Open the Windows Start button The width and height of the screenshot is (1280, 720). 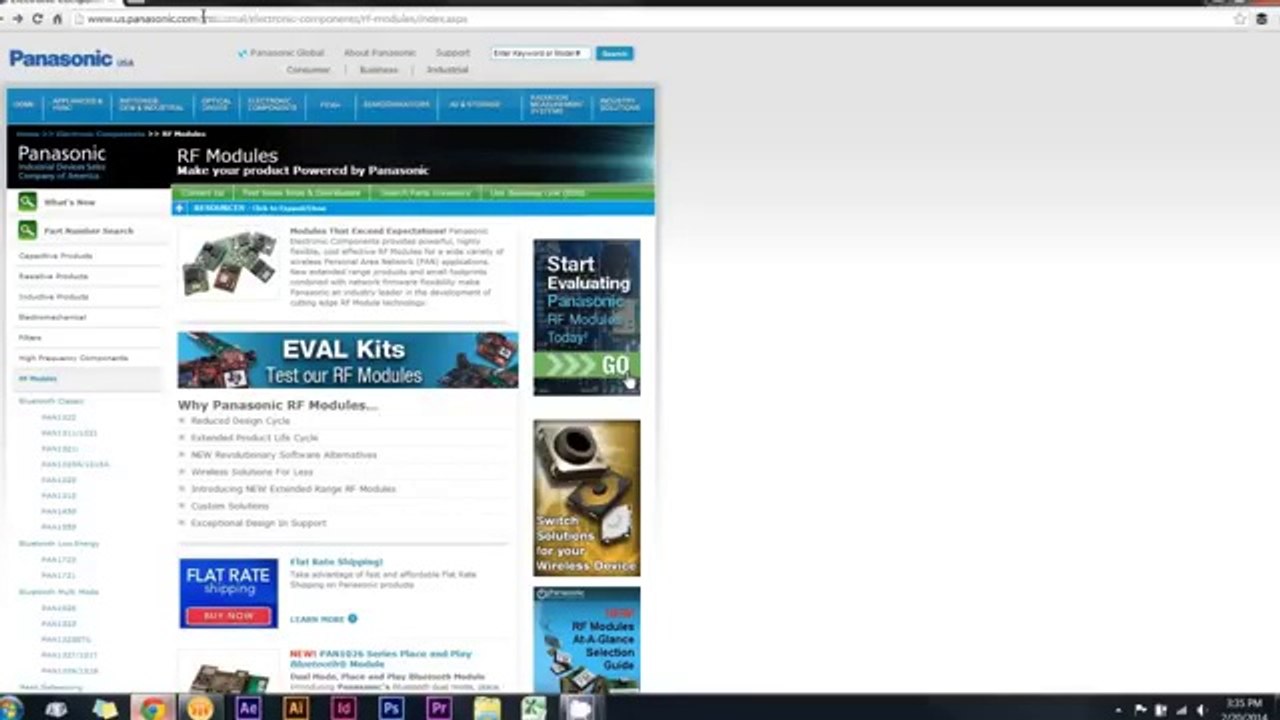(12, 709)
